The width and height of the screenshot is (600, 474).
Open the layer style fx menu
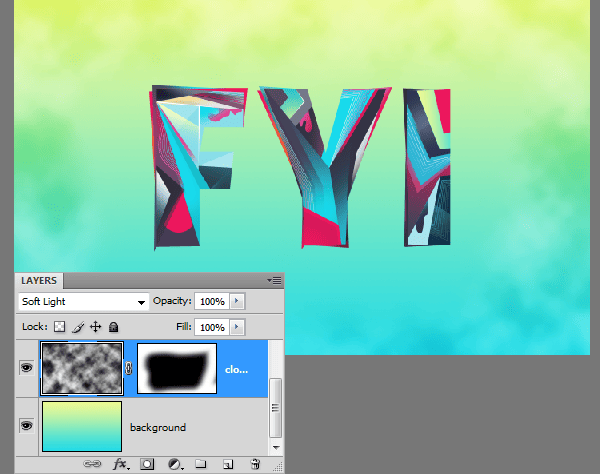[121, 464]
